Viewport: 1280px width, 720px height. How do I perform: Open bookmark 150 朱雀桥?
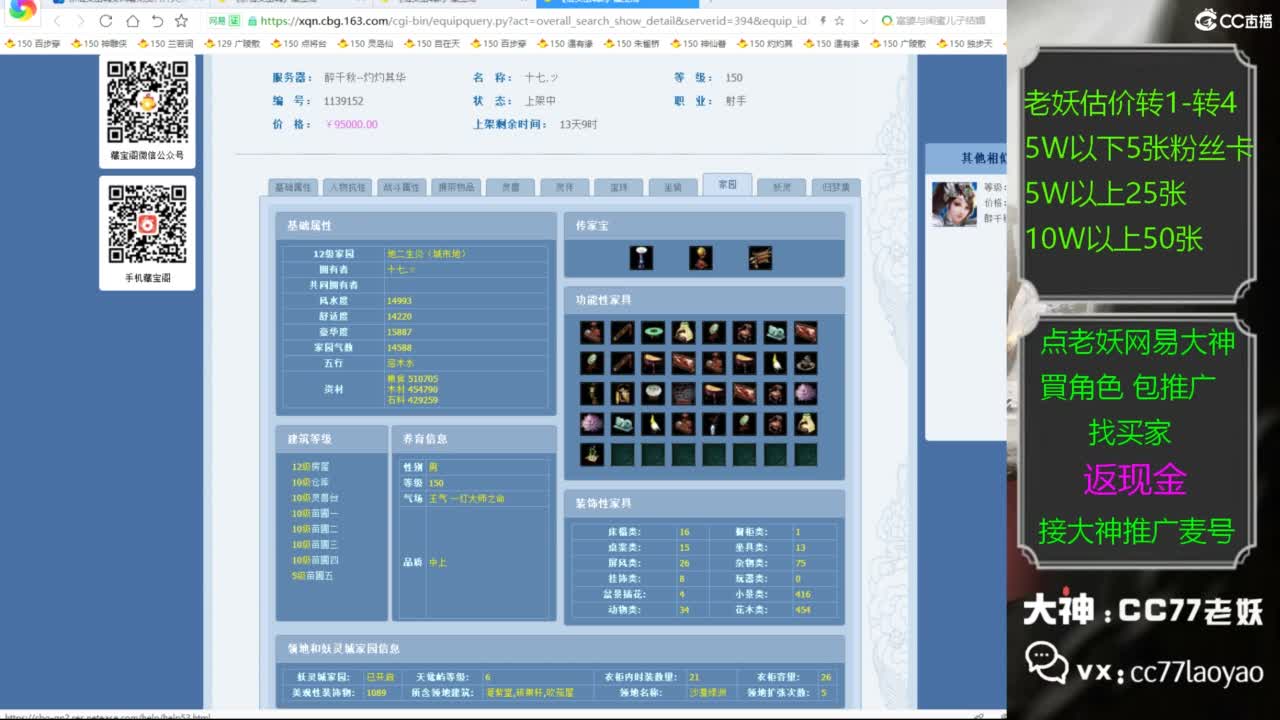pyautogui.click(x=631, y=44)
